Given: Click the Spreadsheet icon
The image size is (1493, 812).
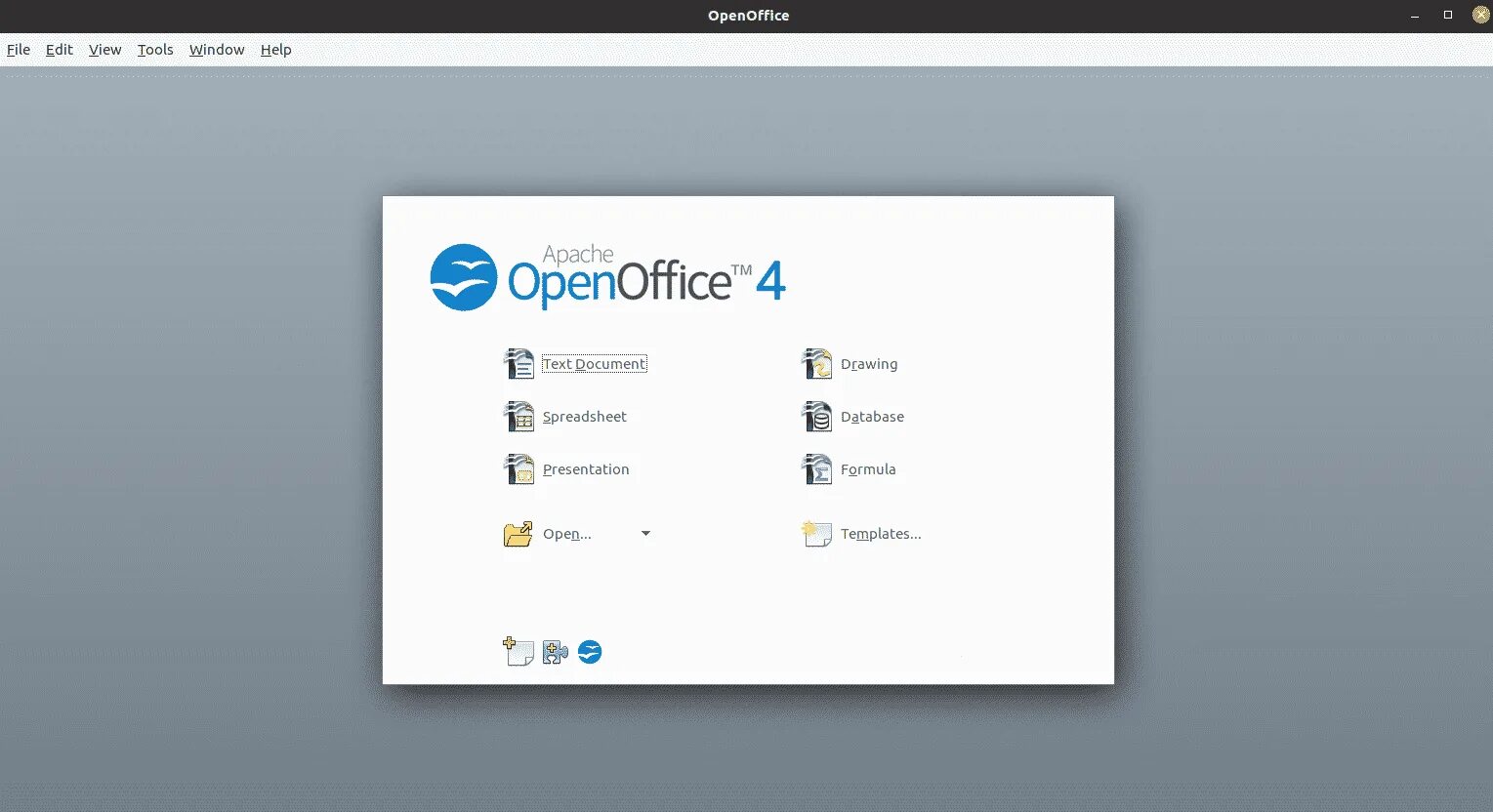Looking at the screenshot, I should point(518,417).
